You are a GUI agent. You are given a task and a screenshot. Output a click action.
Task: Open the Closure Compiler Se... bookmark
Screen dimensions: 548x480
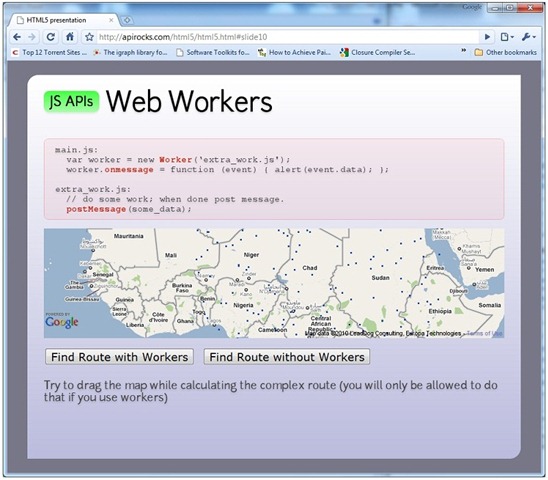(x=377, y=52)
